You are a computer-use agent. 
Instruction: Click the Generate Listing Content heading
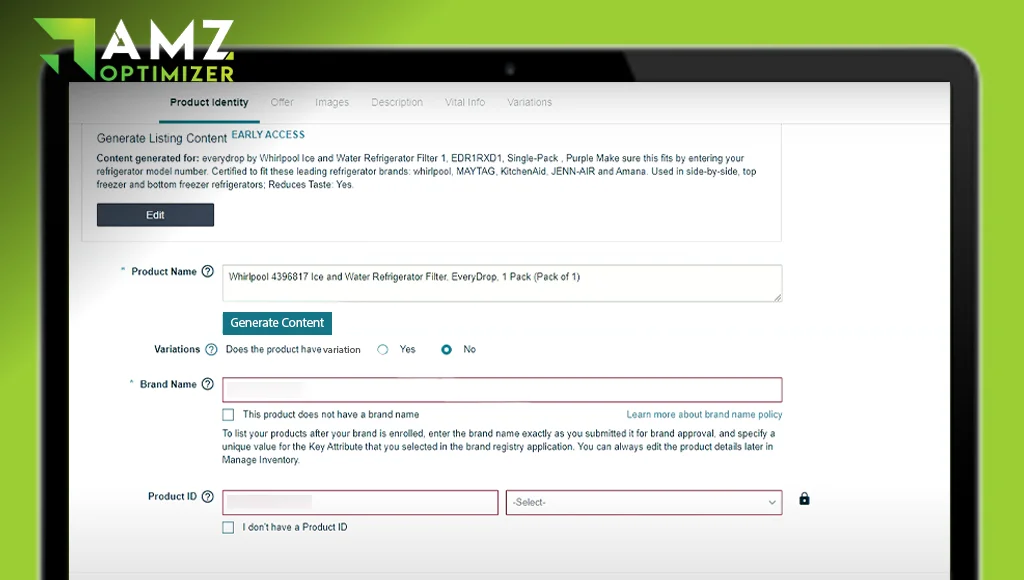point(162,138)
